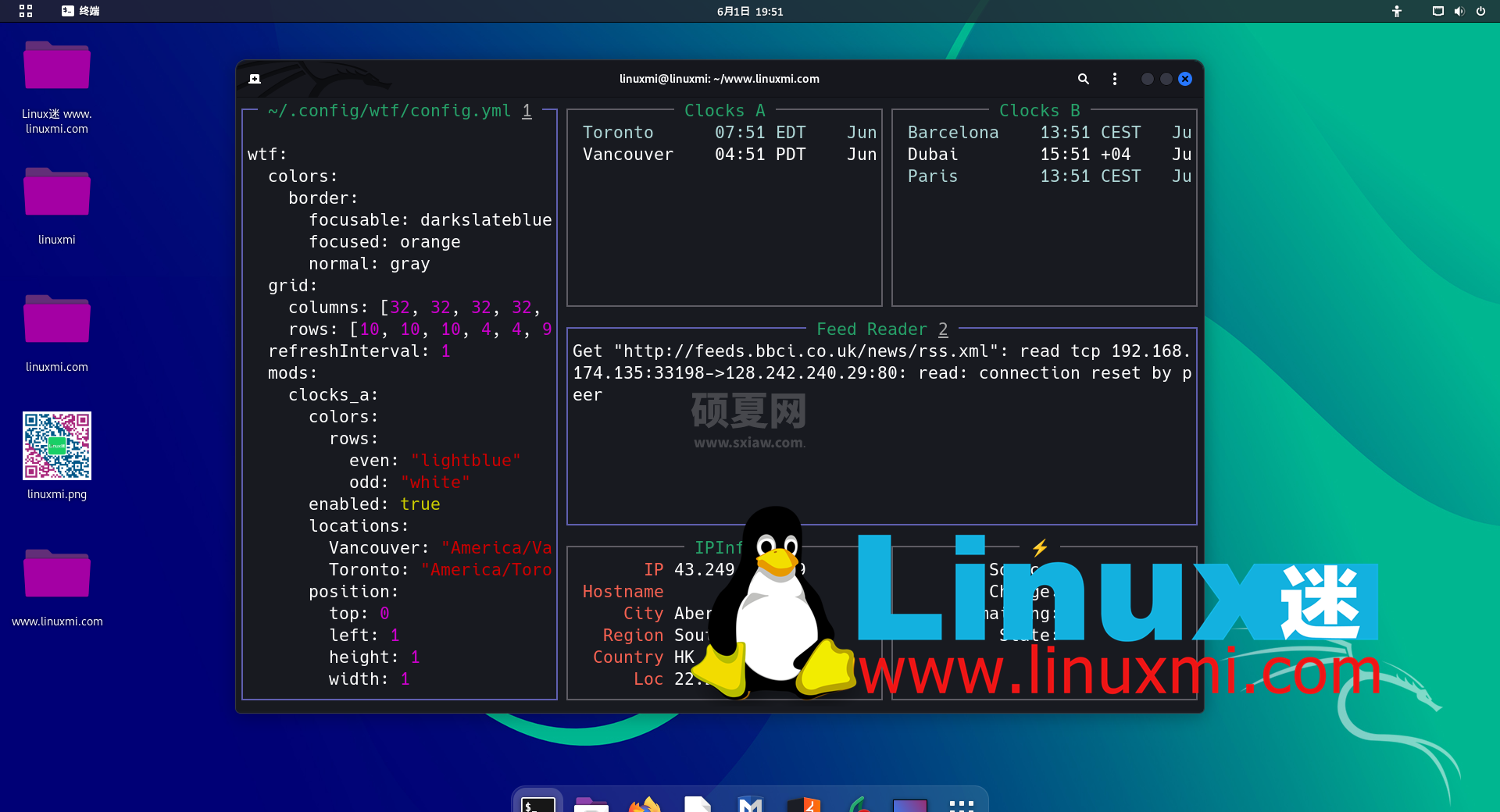This screenshot has height=812, width=1500.
Task: Open the Activities overview grid icon
Action: tap(26, 11)
